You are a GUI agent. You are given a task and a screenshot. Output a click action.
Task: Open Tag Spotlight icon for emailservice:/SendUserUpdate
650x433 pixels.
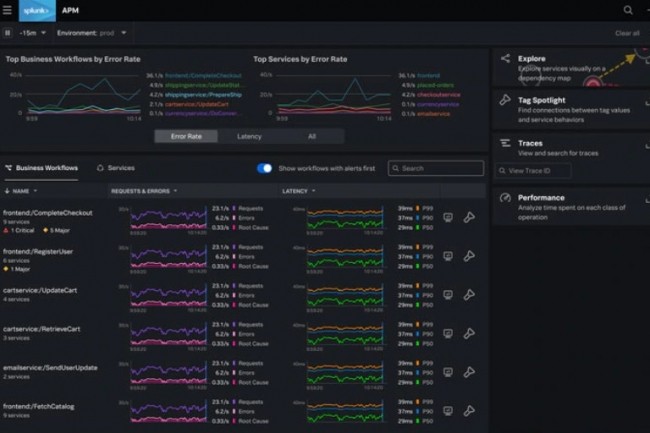[x=469, y=372]
